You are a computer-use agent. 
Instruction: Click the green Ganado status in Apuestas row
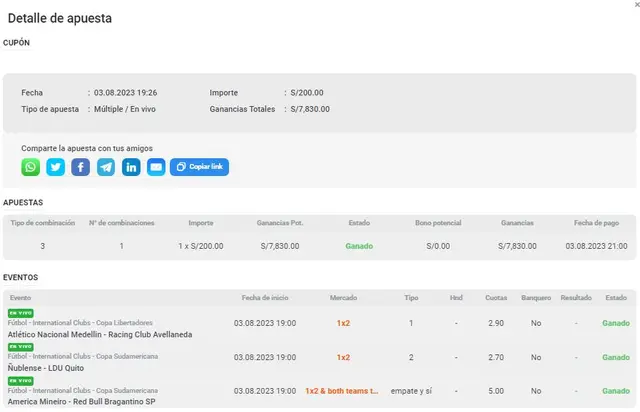pos(359,246)
